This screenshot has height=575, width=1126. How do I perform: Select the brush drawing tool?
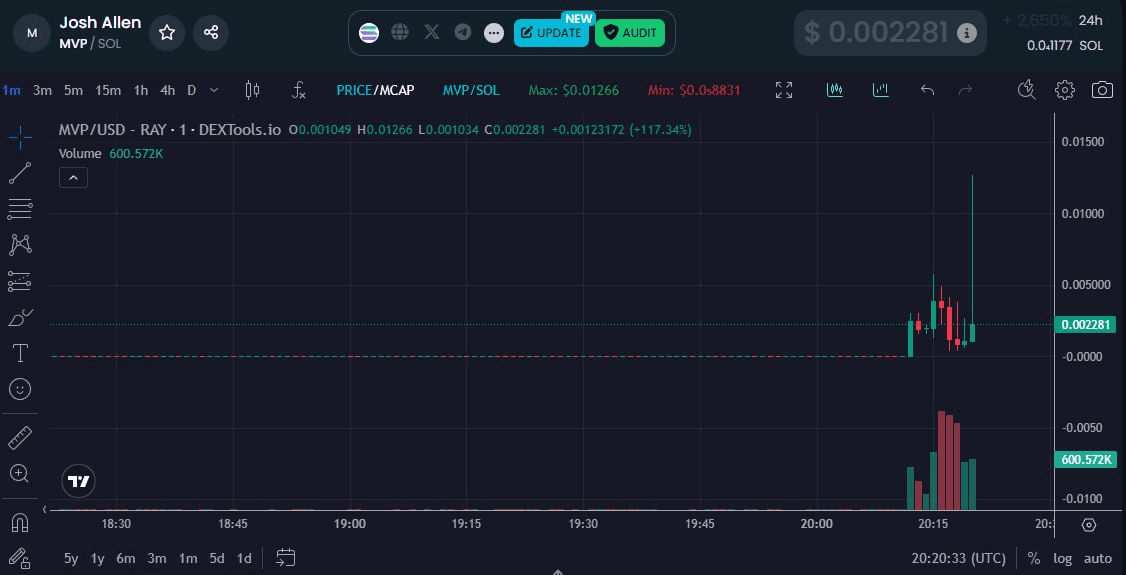coord(20,317)
